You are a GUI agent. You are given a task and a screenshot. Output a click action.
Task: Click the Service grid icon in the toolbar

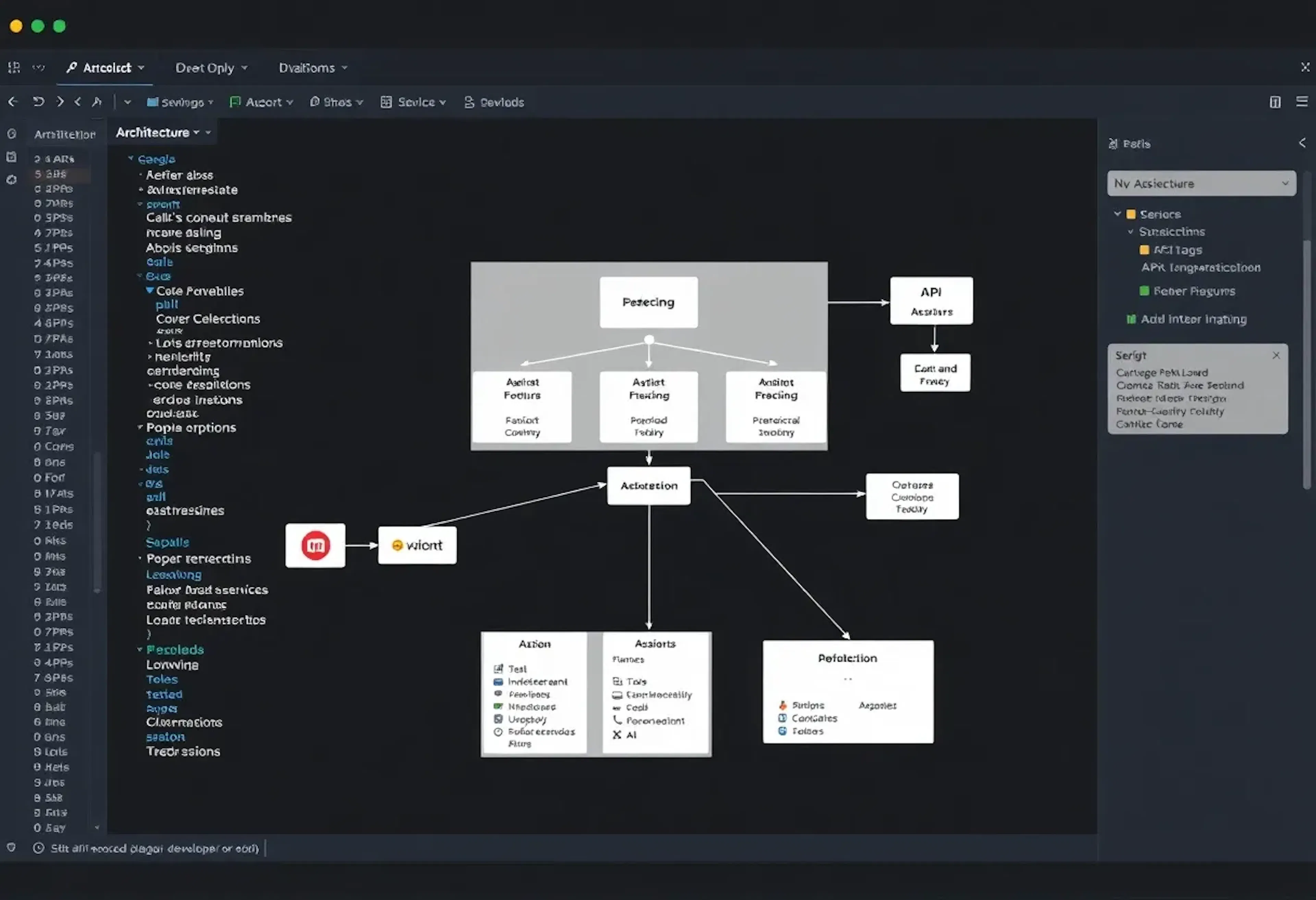coord(386,102)
